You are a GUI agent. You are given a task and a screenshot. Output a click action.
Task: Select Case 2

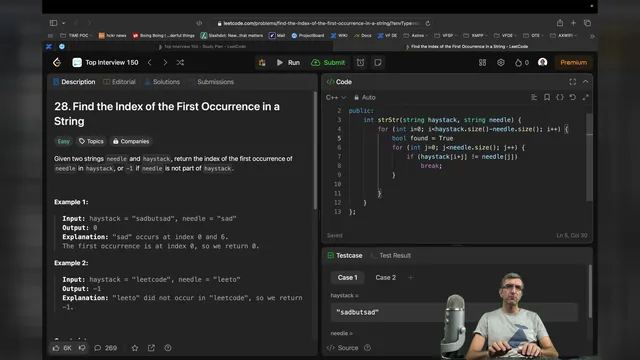(x=386, y=278)
